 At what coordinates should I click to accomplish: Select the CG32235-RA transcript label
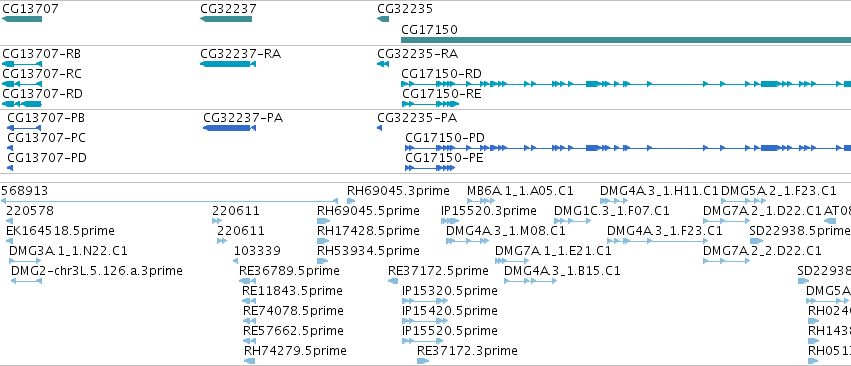tap(417, 54)
